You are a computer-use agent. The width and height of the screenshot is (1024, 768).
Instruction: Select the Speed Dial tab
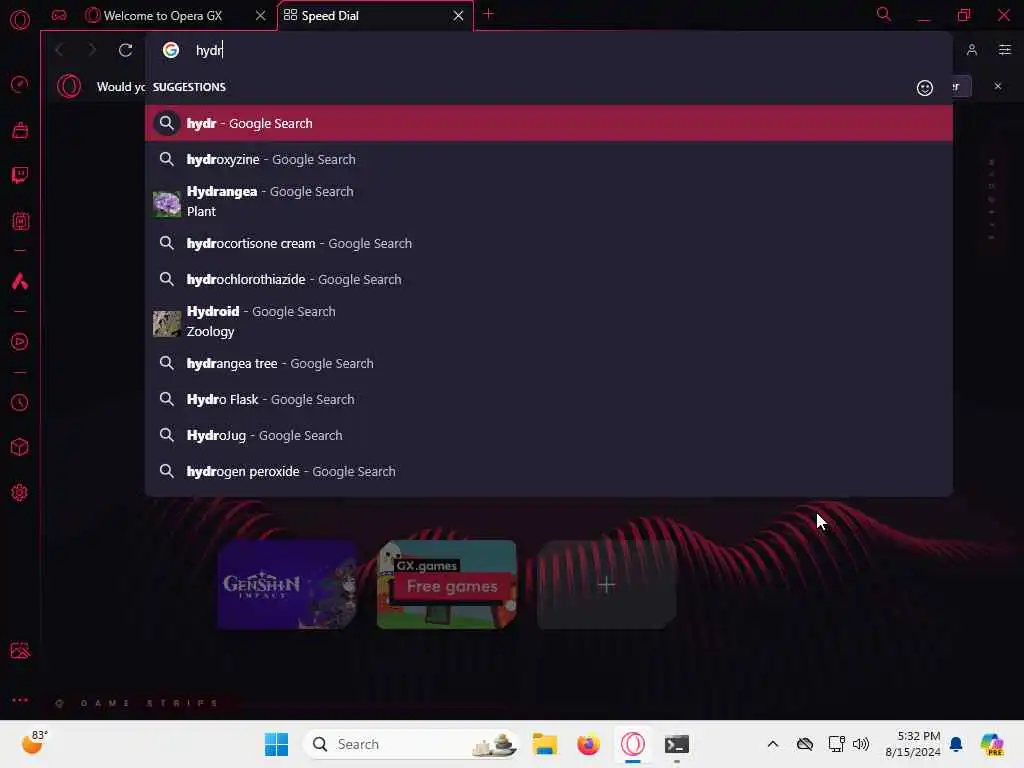point(375,16)
